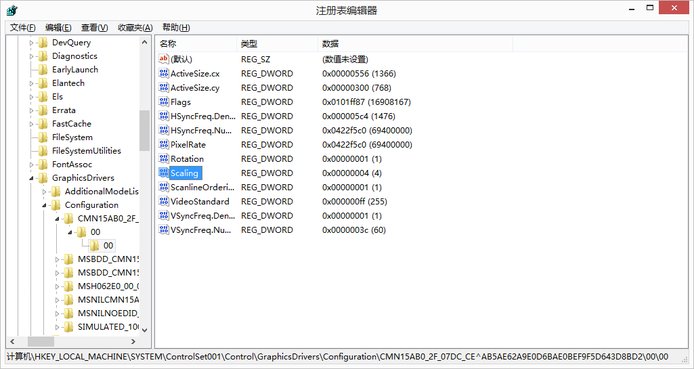The image size is (694, 369).
Task: Click the DWORD icon beside HSyncFreq.Nu...
Action: [164, 130]
